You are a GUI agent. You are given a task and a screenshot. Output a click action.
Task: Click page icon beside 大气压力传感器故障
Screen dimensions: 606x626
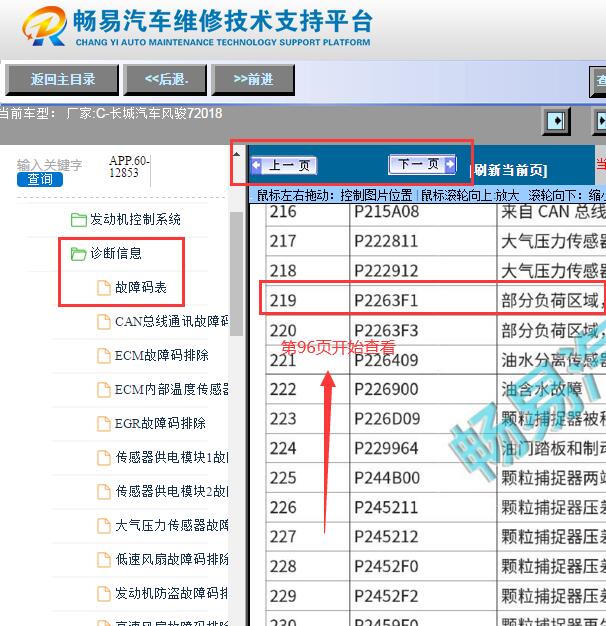(x=104, y=526)
